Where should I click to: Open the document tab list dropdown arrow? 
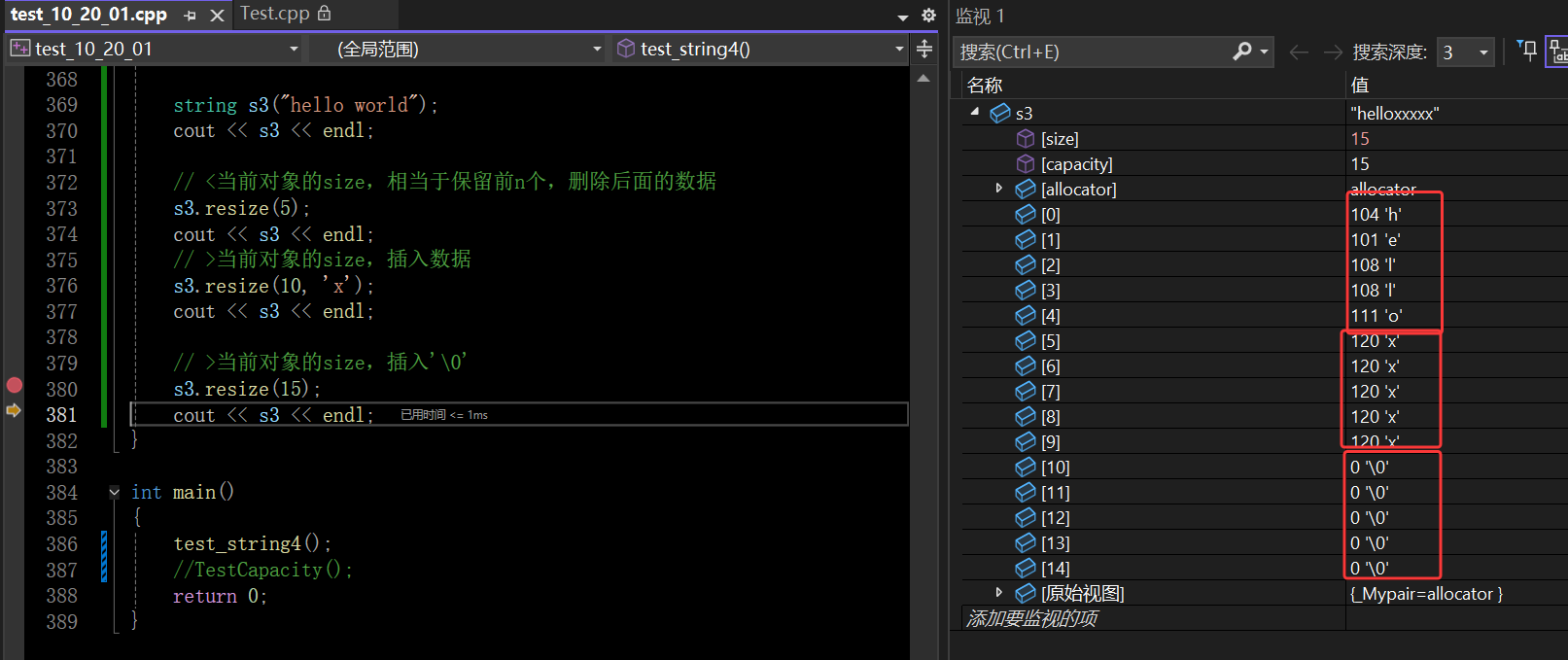(x=903, y=17)
